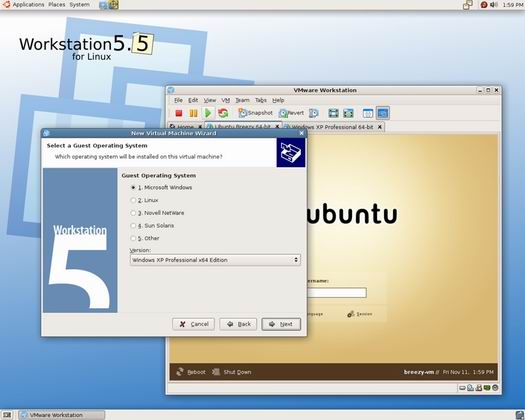Click the wizard header graphic icon
The width and height of the screenshot is (525, 420).
[291, 152]
